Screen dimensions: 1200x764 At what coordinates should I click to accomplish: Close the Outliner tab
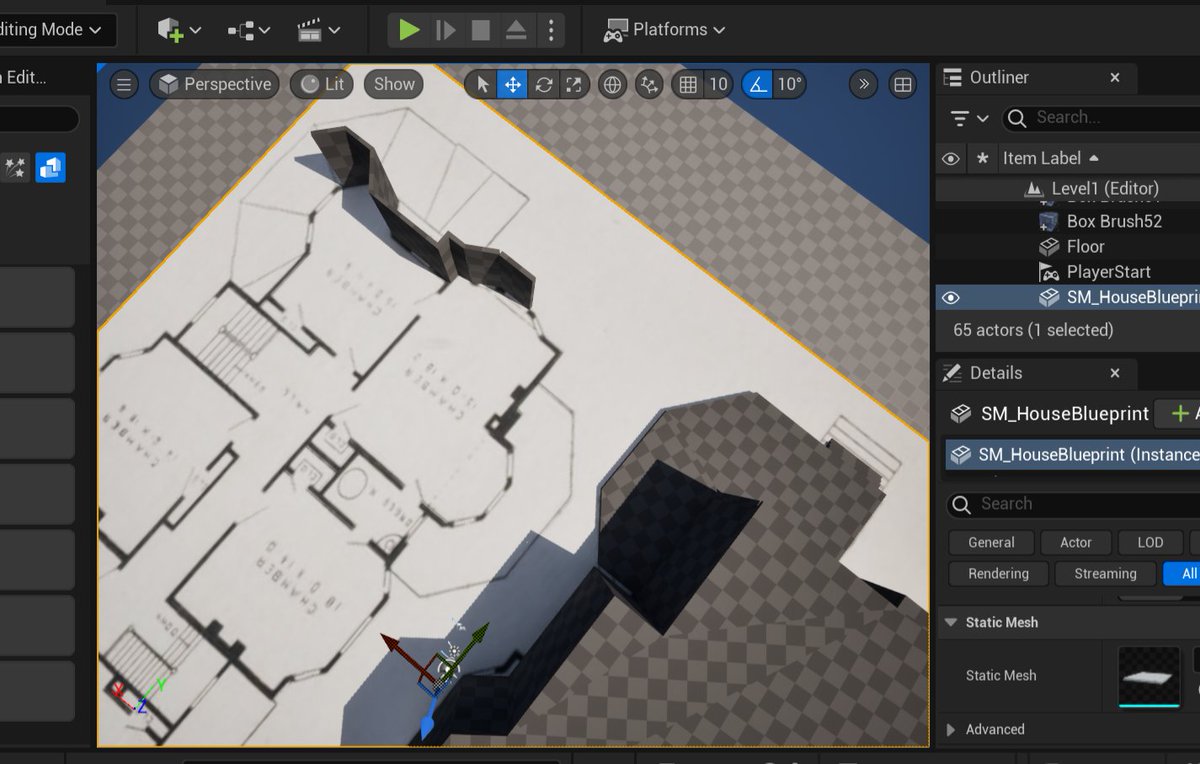pos(1115,77)
